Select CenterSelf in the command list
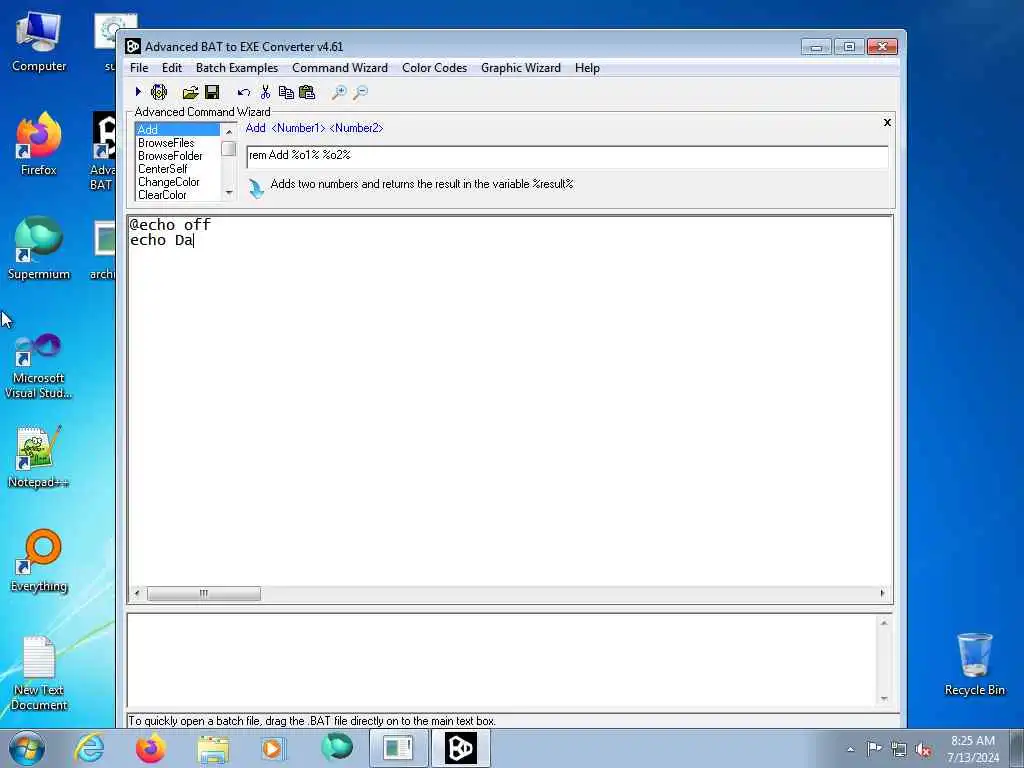The height and width of the screenshot is (768, 1024). coord(178,168)
